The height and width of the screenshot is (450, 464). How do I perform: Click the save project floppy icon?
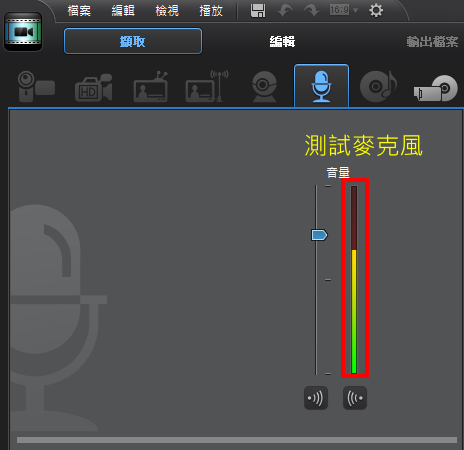pos(258,11)
